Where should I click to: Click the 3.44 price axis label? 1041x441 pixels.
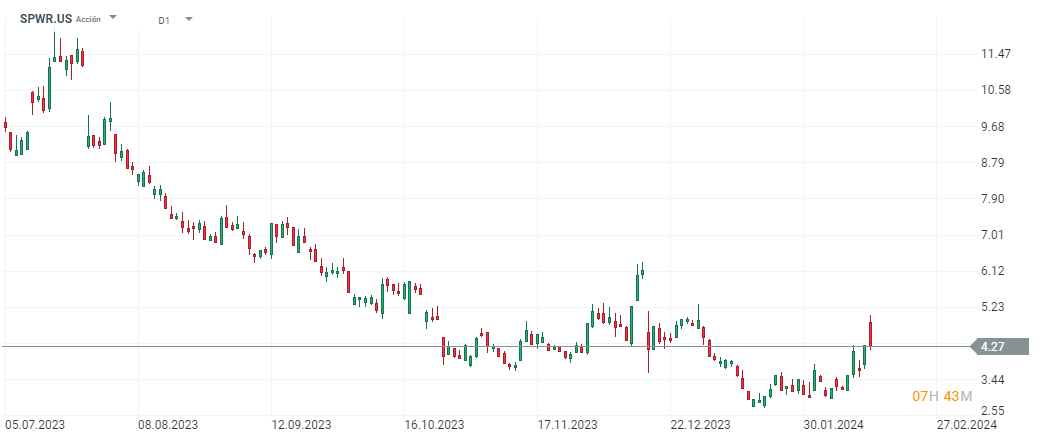(995, 380)
